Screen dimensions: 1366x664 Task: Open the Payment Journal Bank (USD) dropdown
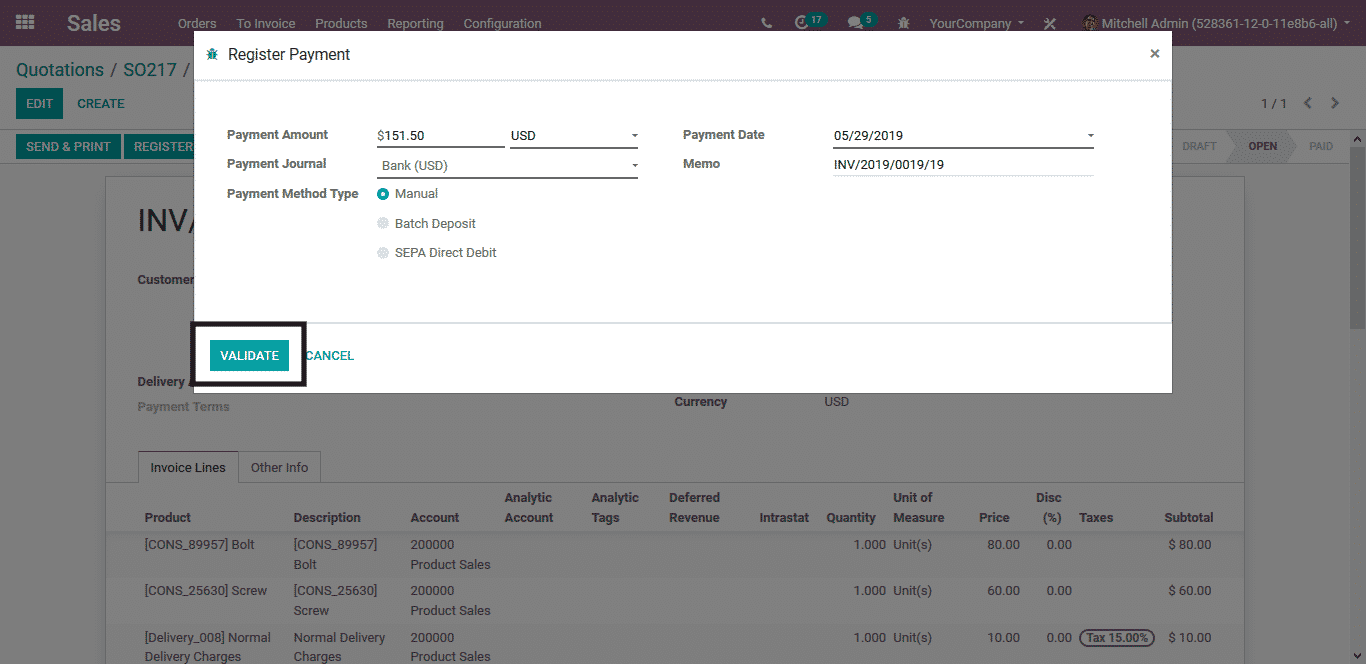506,166
